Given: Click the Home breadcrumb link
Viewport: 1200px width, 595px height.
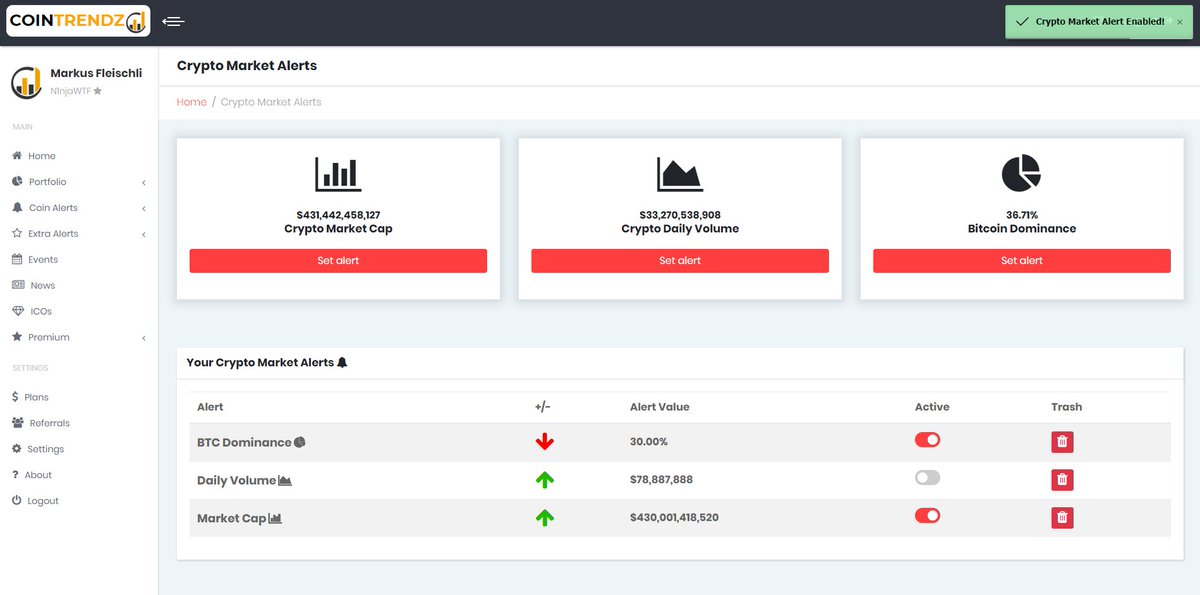Looking at the screenshot, I should click(191, 102).
